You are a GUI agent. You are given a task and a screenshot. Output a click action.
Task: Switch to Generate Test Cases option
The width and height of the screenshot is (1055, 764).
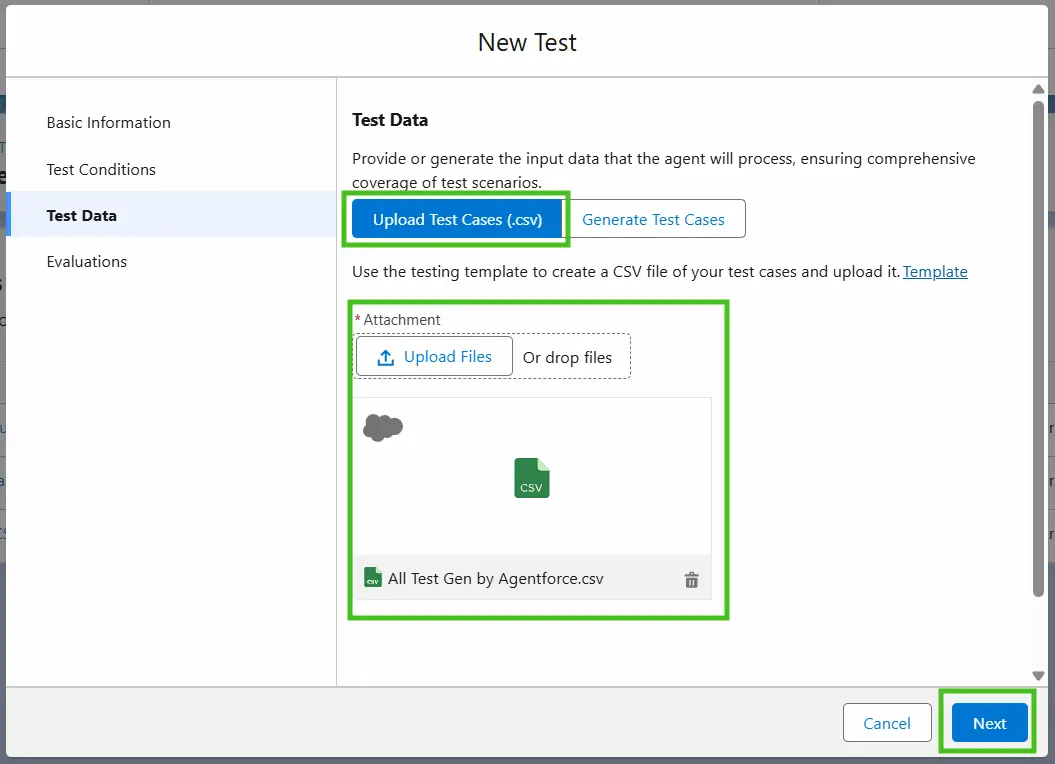click(653, 220)
